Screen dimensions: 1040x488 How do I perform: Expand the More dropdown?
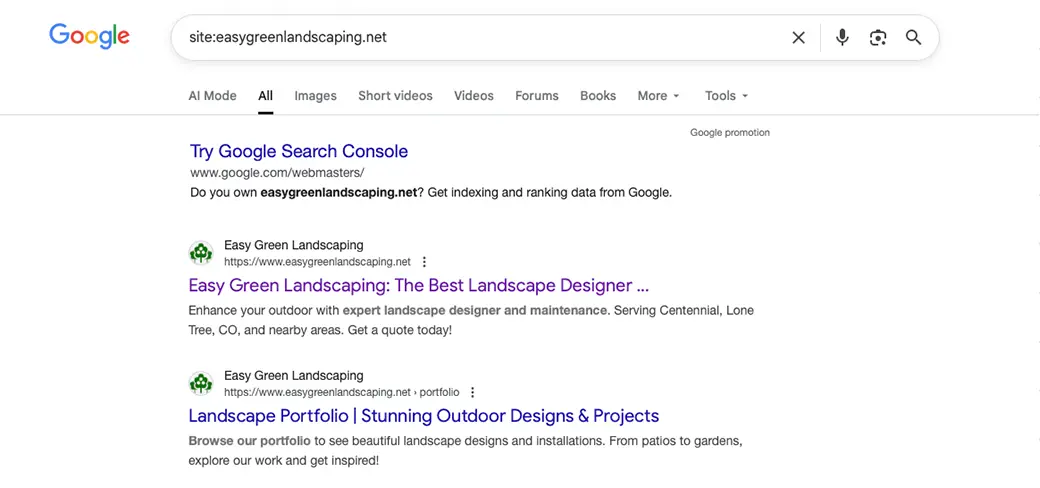coord(658,96)
